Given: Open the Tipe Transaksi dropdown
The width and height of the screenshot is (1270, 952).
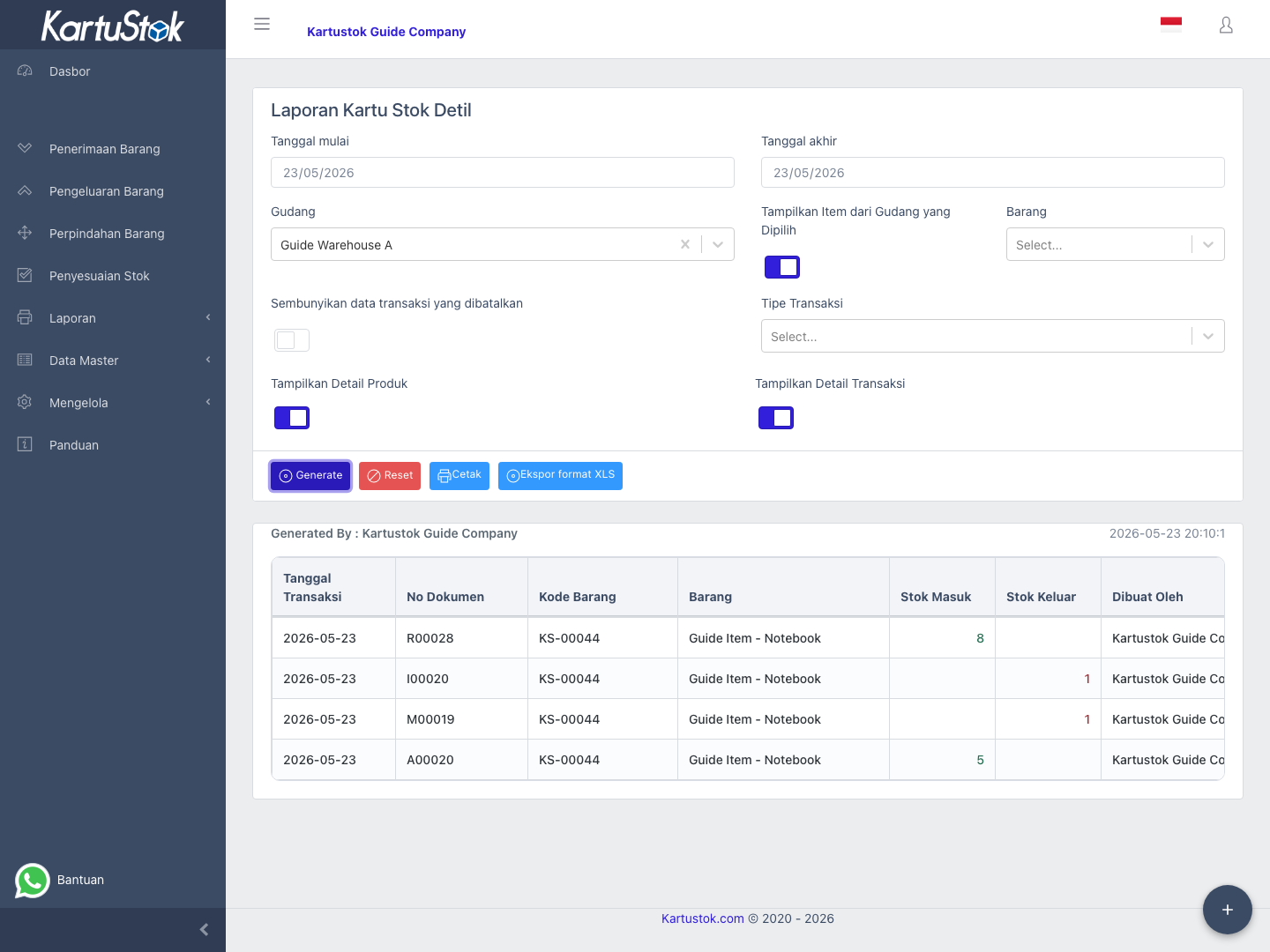Looking at the screenshot, I should pos(993,336).
